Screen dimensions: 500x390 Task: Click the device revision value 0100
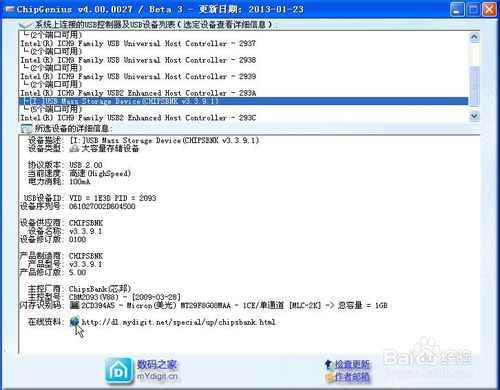pos(77,239)
